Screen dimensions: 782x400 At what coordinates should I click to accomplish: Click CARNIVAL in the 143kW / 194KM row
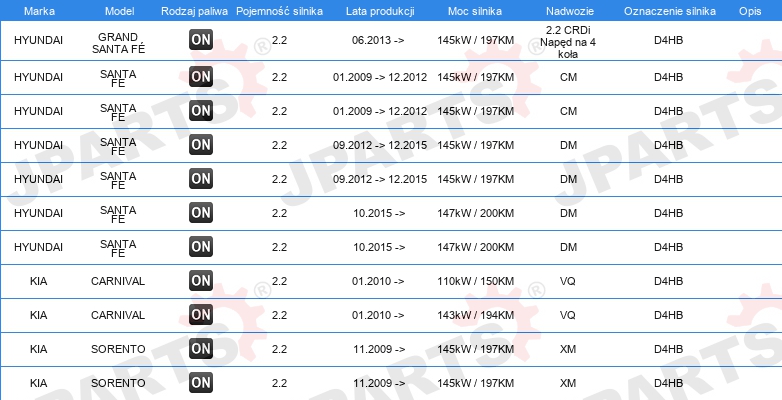(118, 315)
